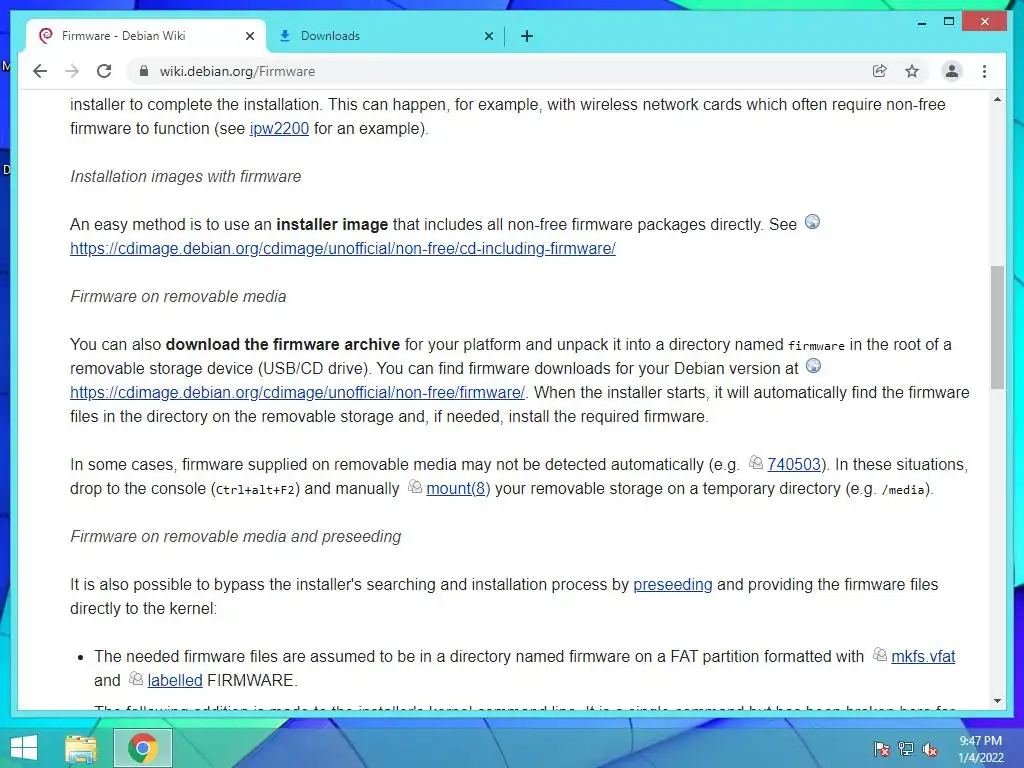
Task: Click the globe icon before the non-free/firmware link
Action: (x=813, y=366)
